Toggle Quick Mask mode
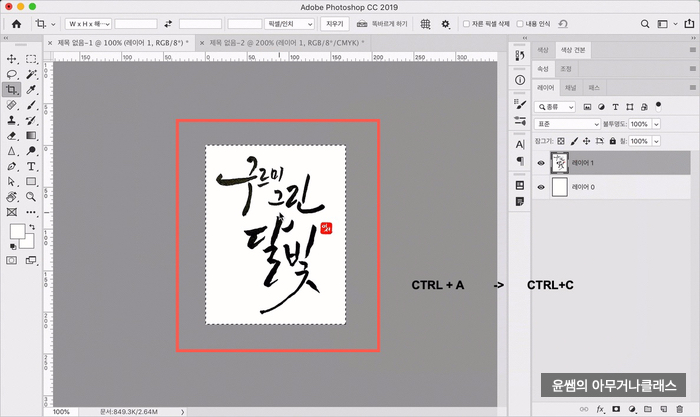 pos(12,260)
